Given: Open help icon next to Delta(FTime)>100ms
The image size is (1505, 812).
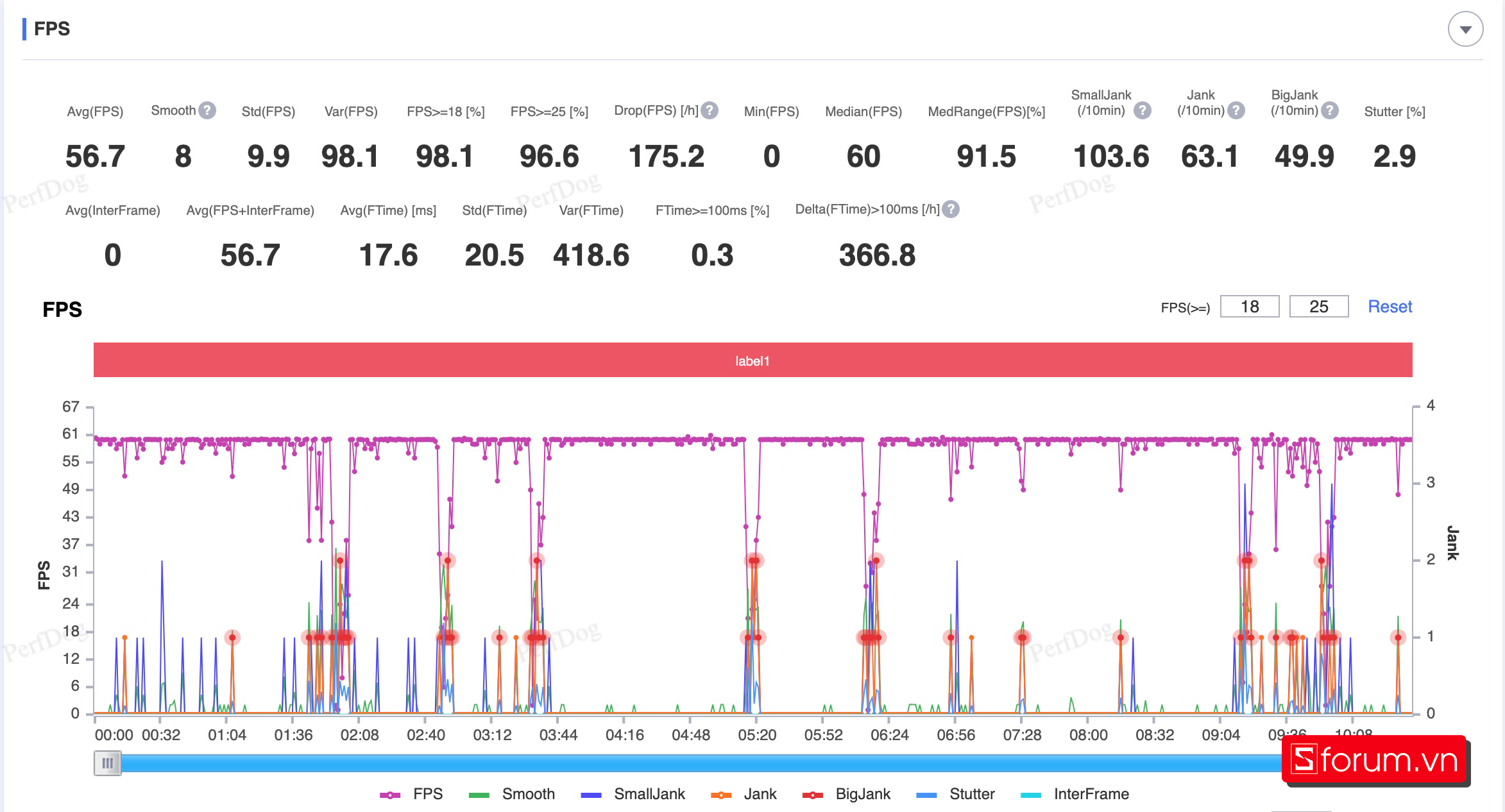Looking at the screenshot, I should 951,209.
